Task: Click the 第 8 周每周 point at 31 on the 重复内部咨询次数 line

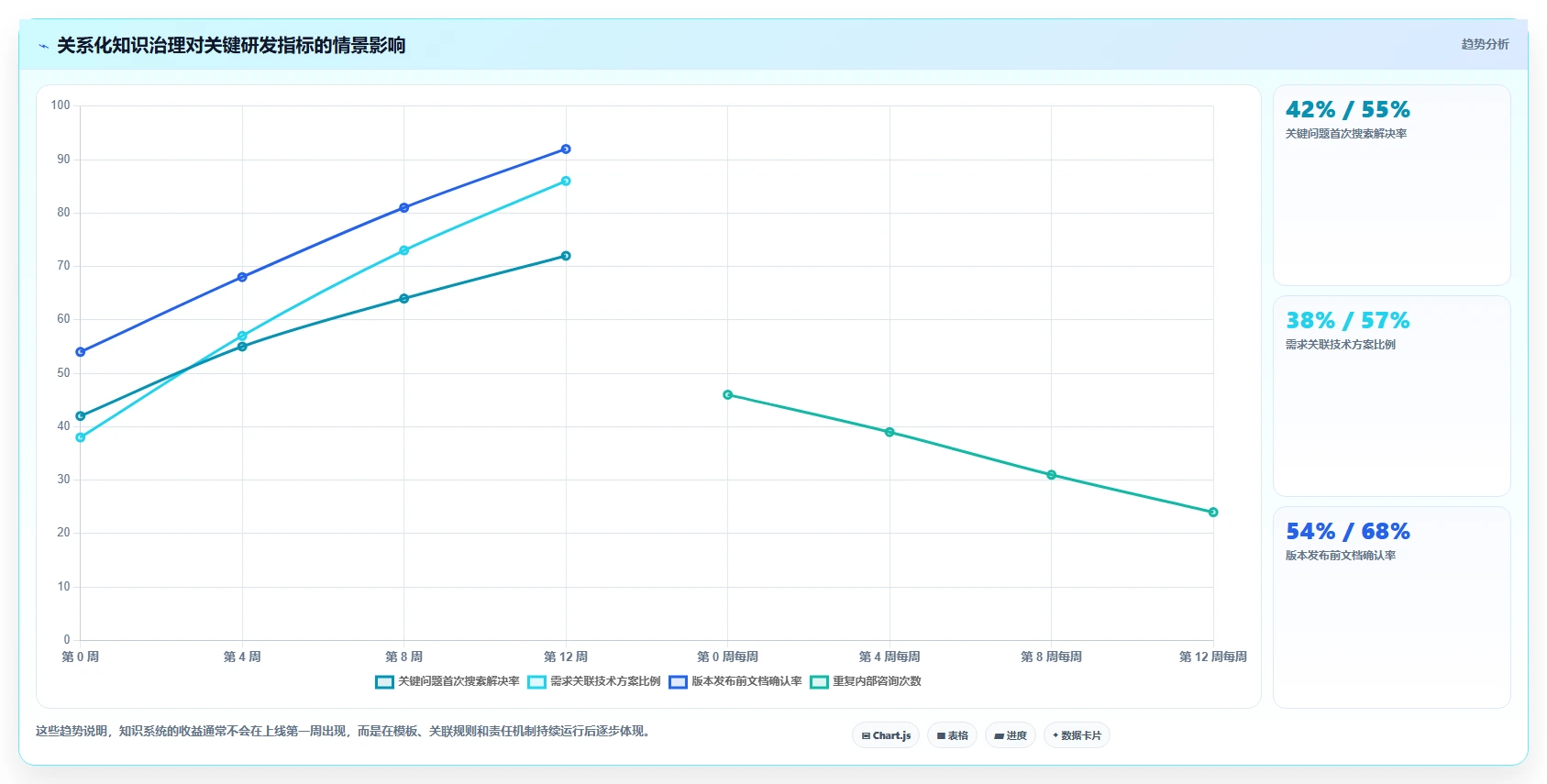Action: 1052,475
